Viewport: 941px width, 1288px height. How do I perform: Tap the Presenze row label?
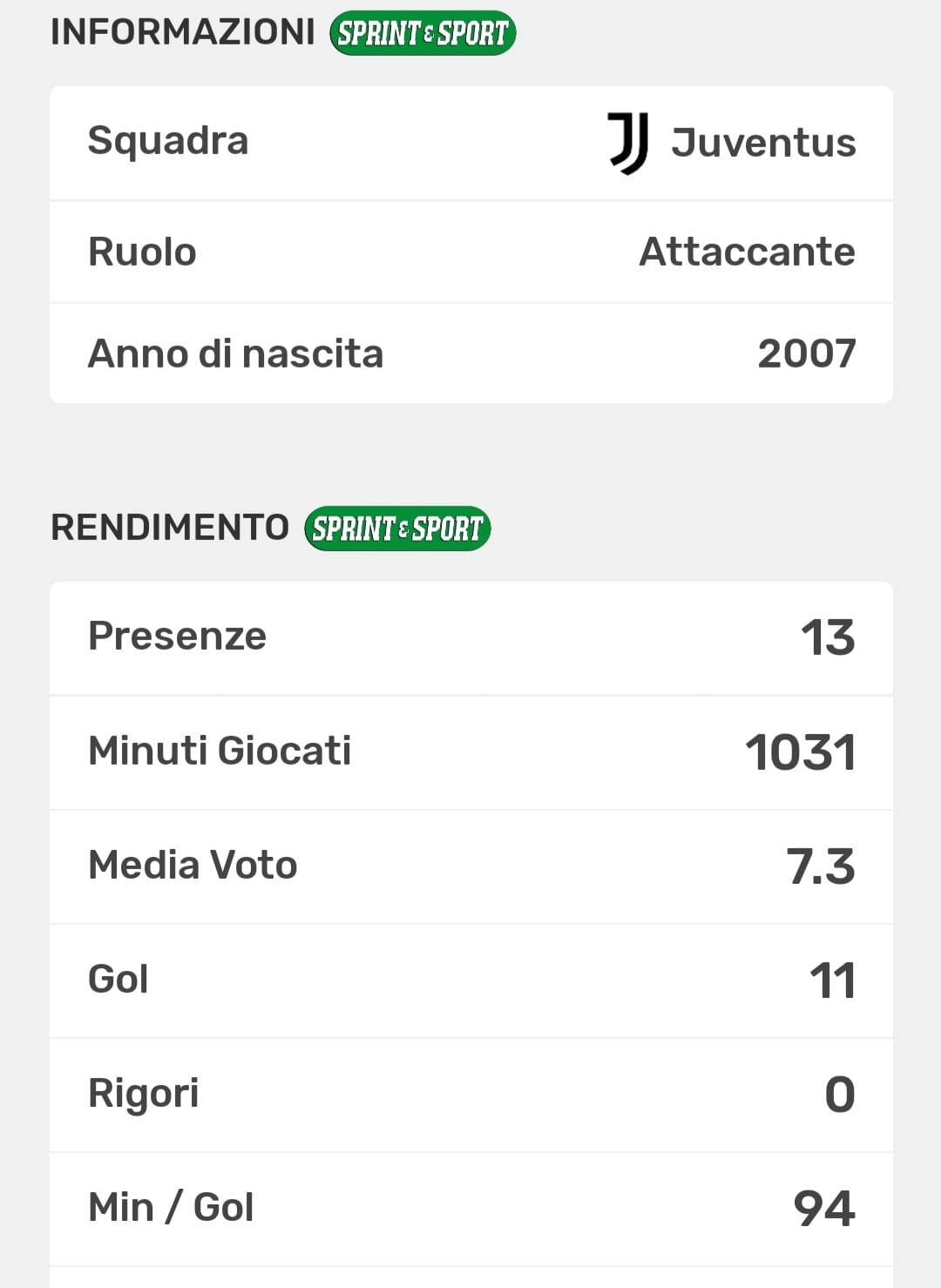pos(177,637)
